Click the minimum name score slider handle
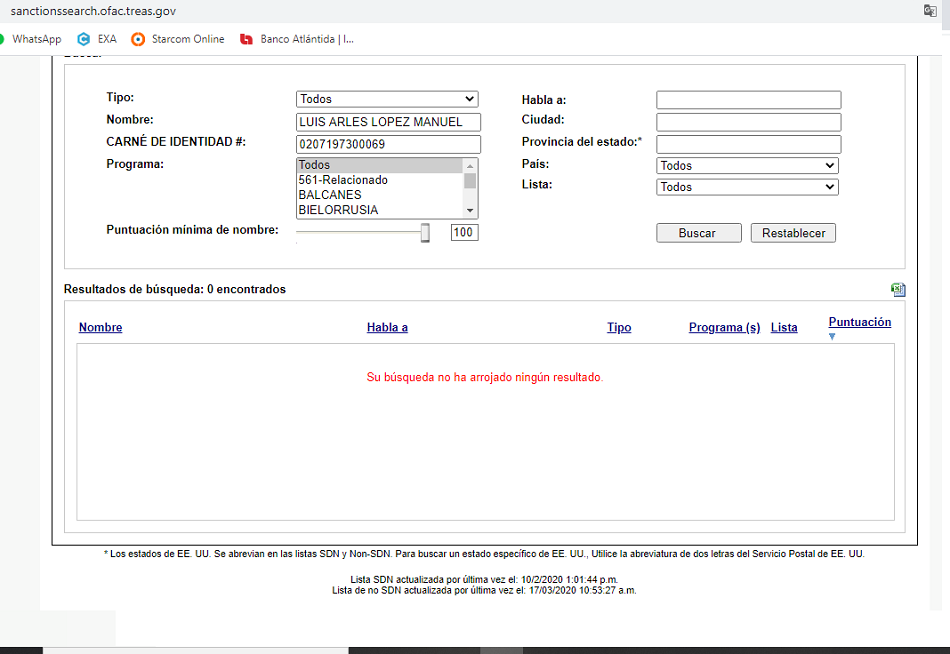Screen dimensions: 950x654 (x=425, y=233)
